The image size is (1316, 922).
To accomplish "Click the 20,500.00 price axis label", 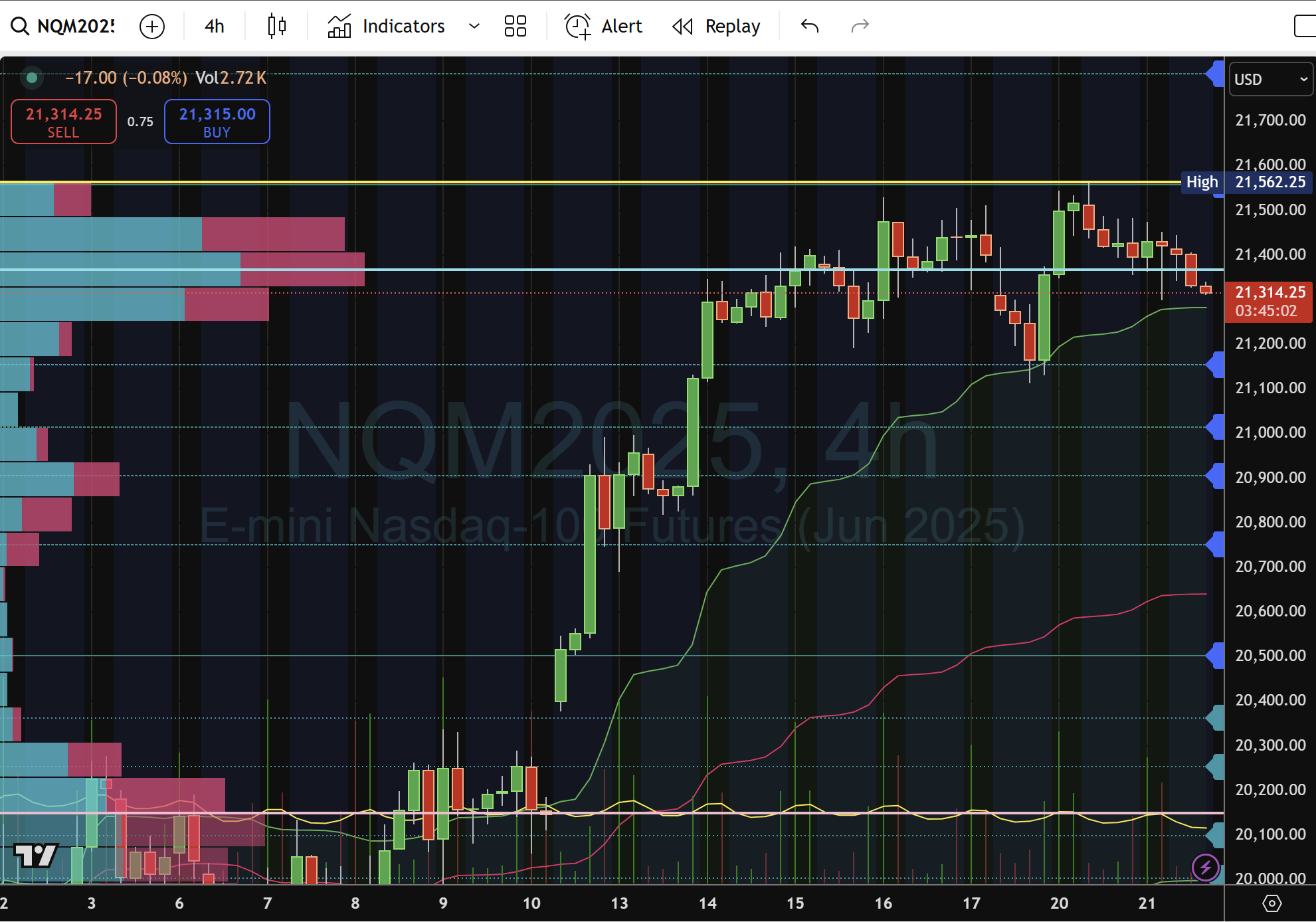I will pyautogui.click(x=1270, y=656).
